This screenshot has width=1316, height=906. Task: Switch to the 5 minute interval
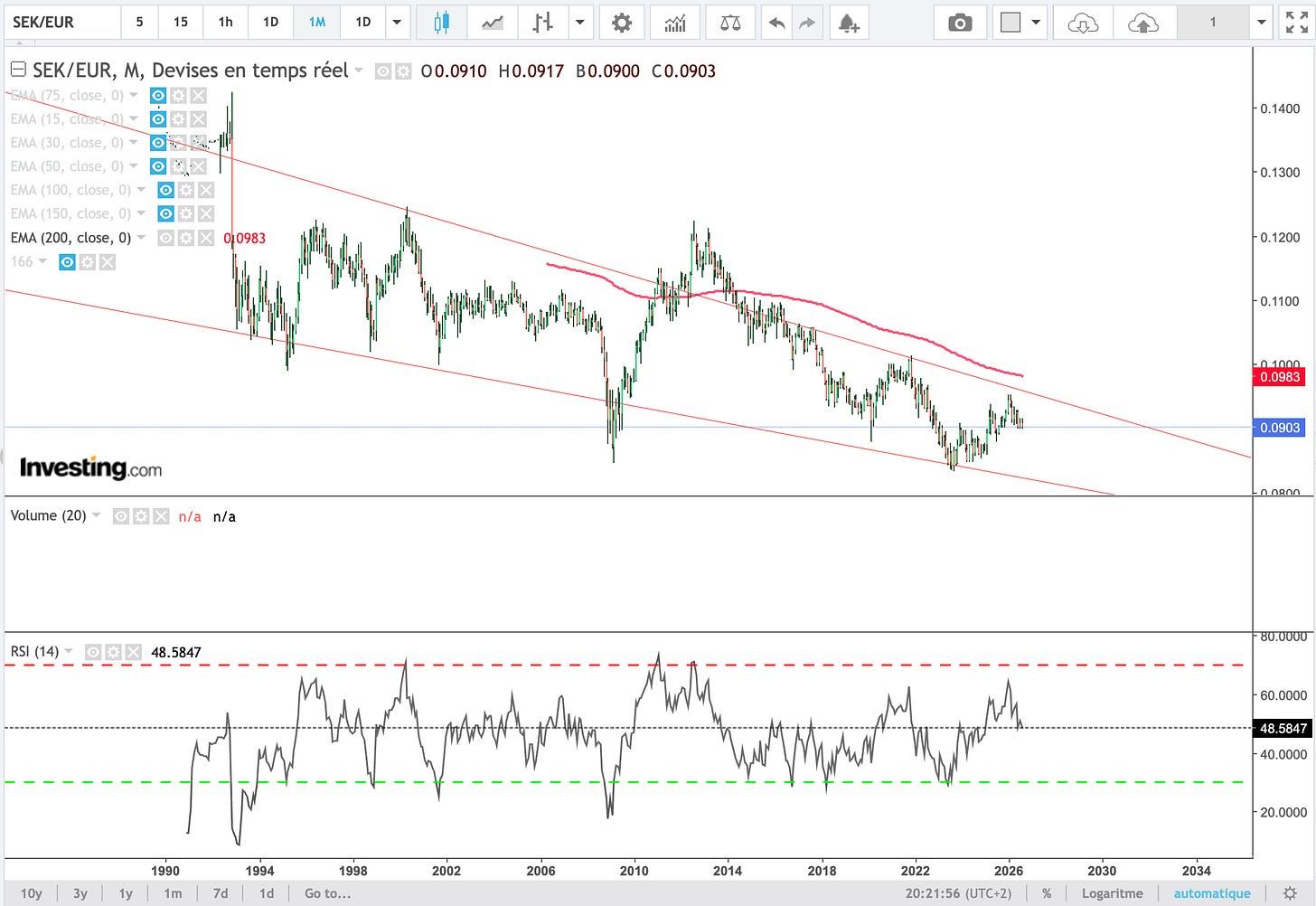[139, 23]
